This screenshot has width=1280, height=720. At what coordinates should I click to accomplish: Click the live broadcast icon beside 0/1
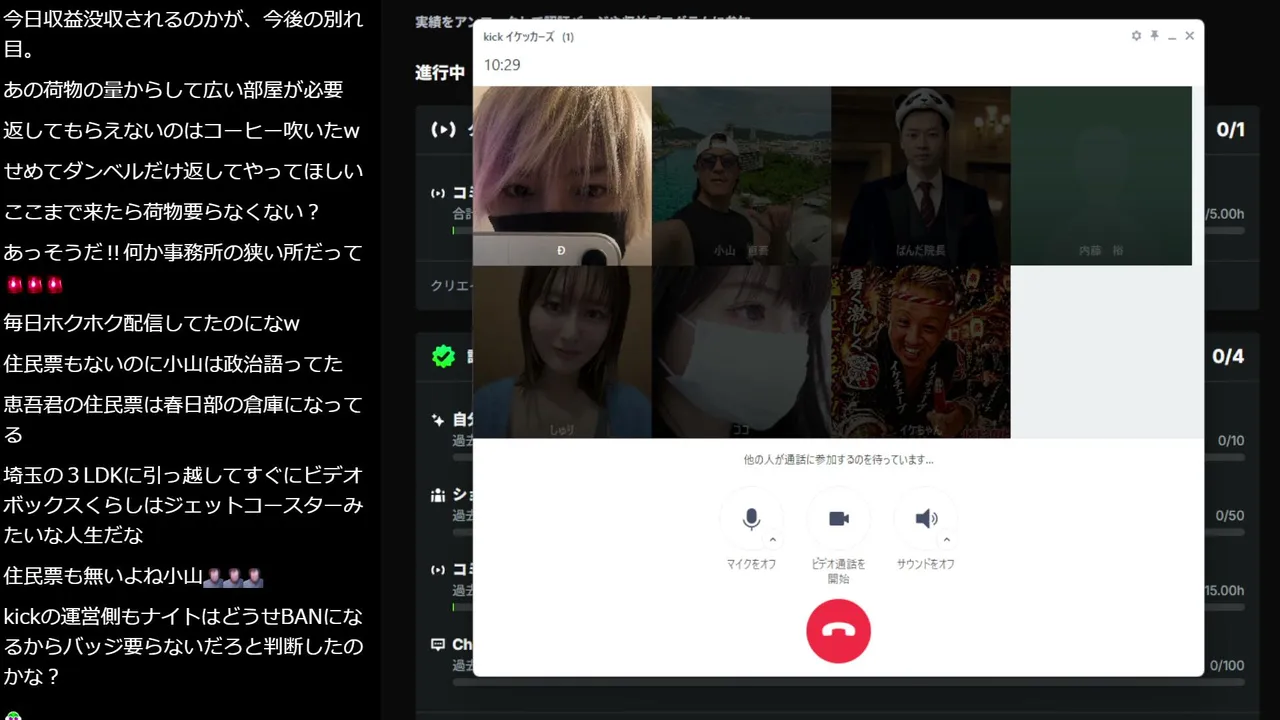(443, 130)
